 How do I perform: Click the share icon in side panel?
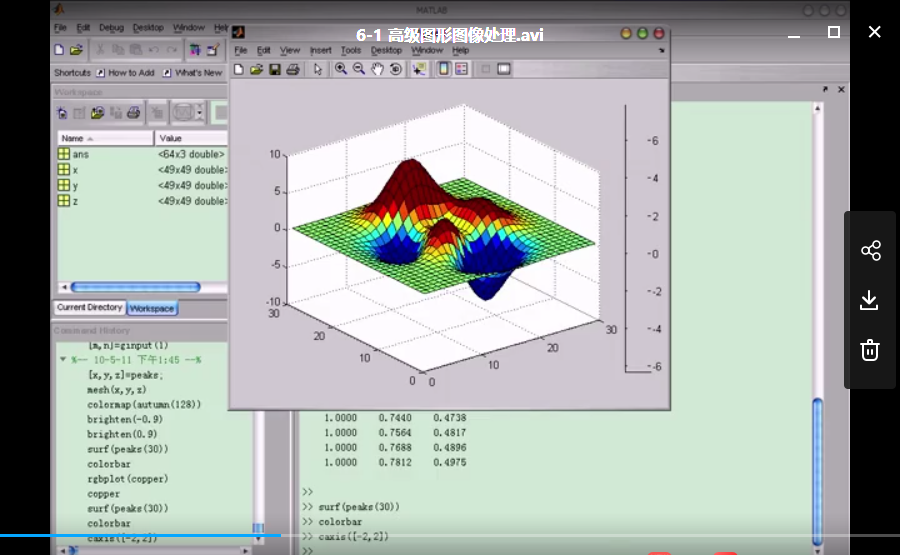[870, 250]
